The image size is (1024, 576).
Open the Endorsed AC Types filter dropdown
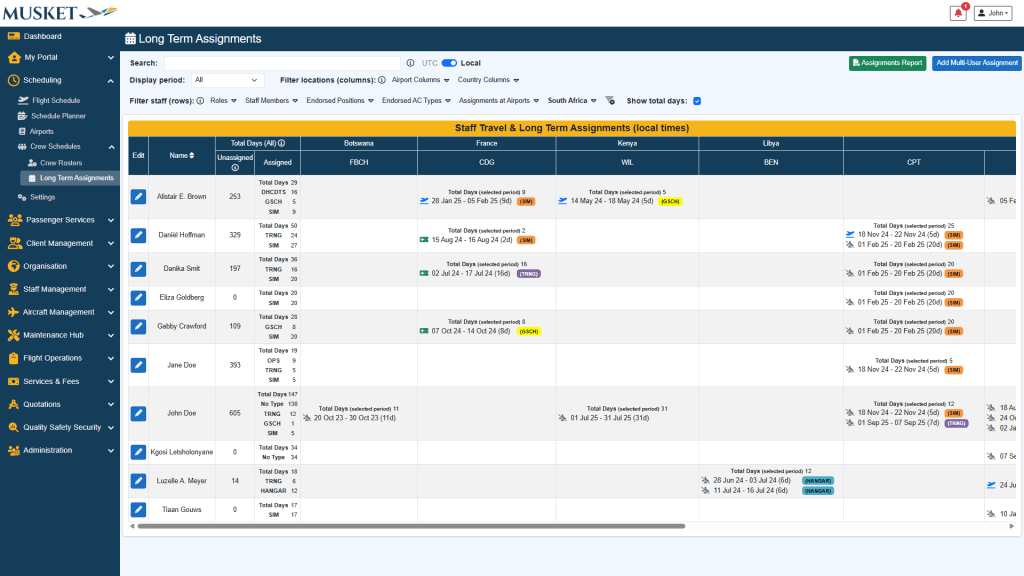[x=416, y=101]
